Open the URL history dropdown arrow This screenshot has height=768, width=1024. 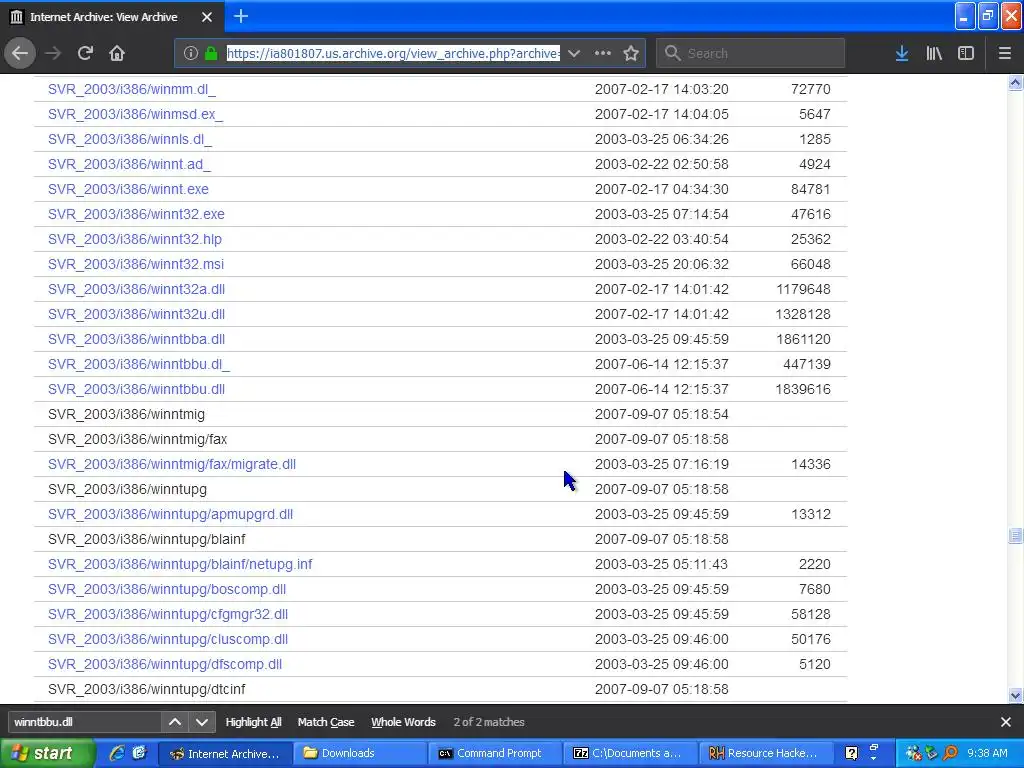[573, 53]
